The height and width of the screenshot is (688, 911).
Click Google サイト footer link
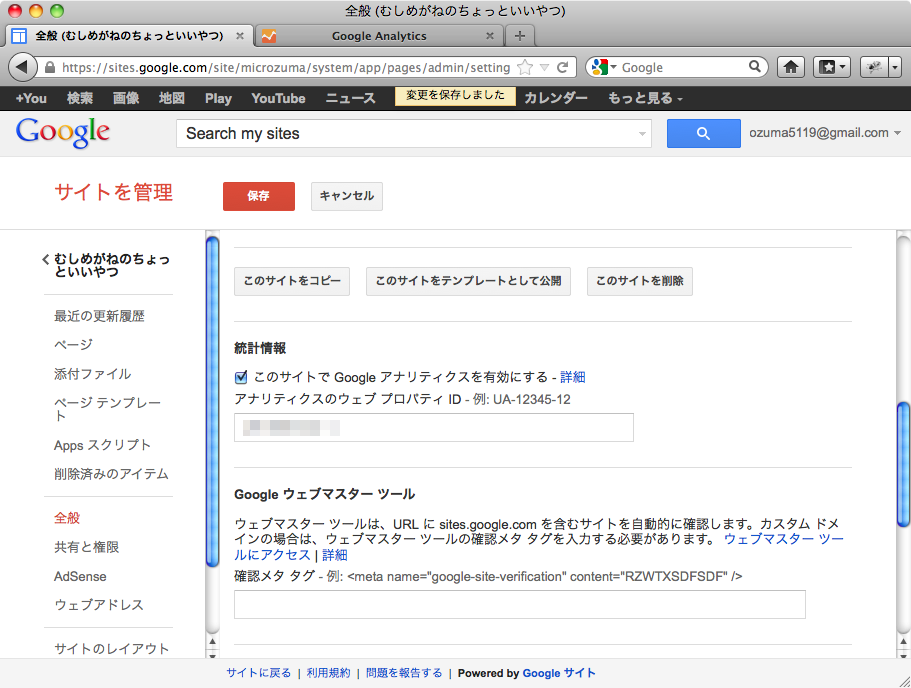[x=559, y=673]
